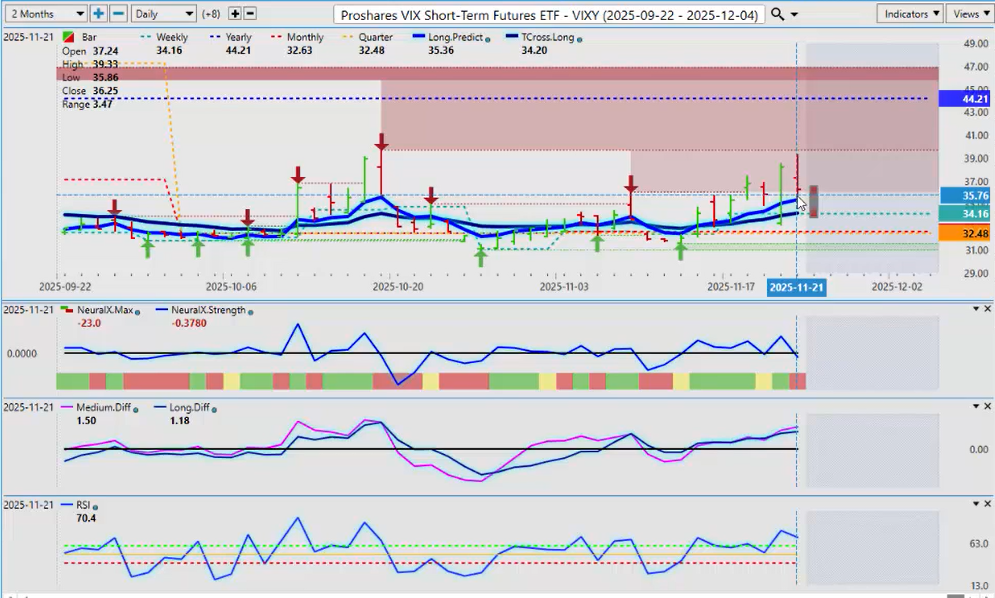
Task: Click the settings dot beside the RSI label
Action: [x=97, y=506]
